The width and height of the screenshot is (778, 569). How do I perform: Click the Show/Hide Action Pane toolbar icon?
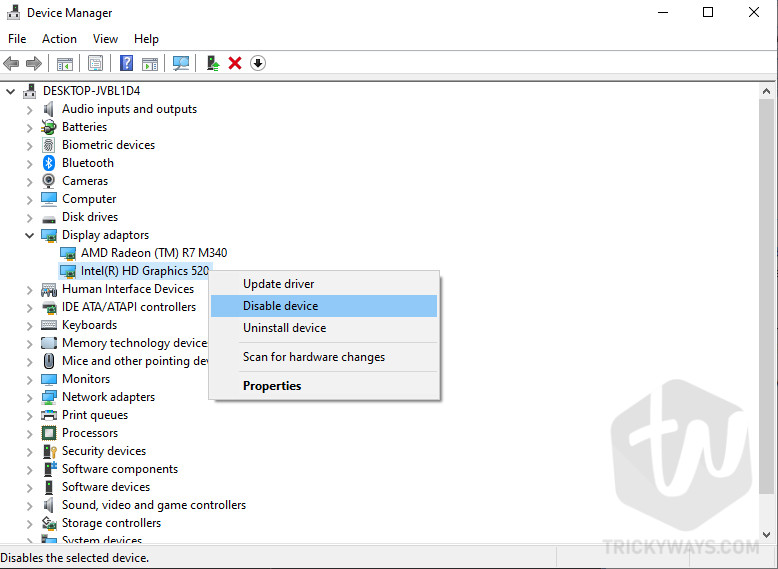(x=150, y=63)
